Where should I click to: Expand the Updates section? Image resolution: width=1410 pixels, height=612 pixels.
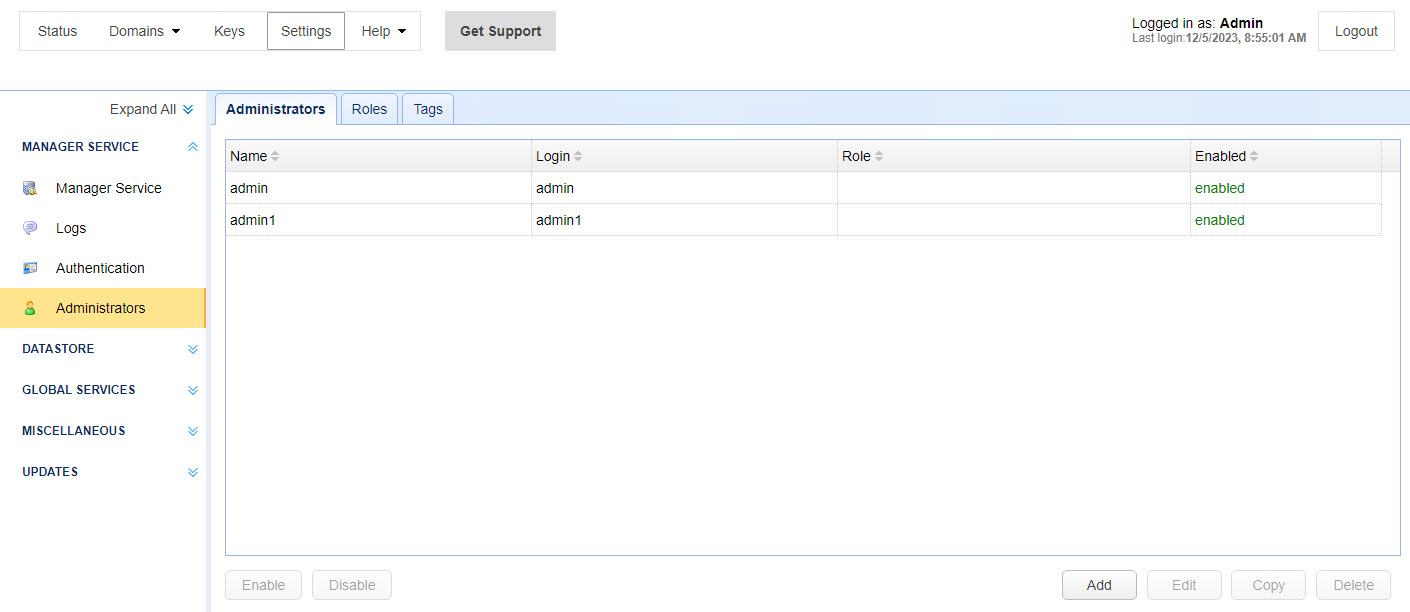(193, 472)
